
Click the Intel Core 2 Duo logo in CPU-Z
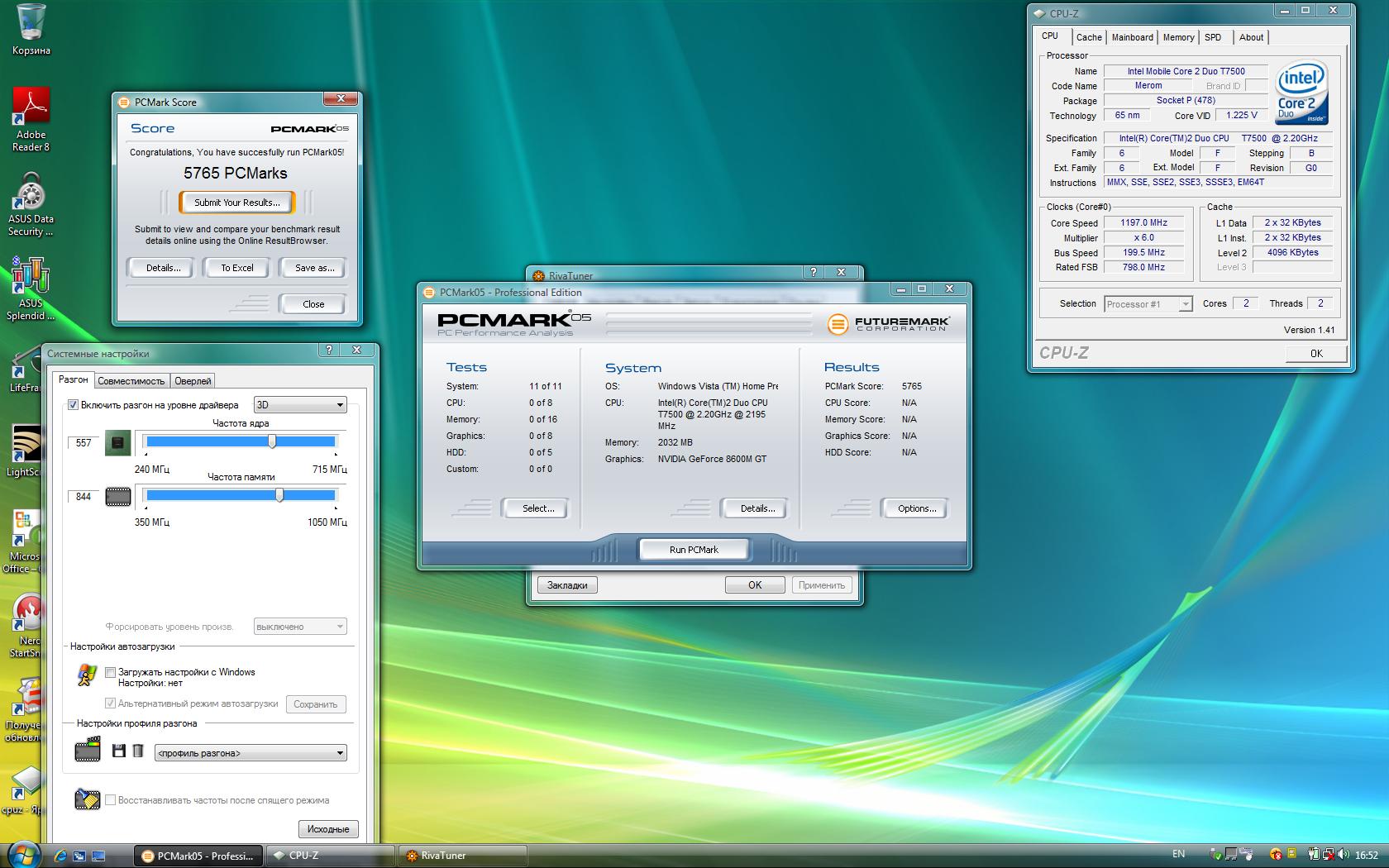click(1301, 92)
